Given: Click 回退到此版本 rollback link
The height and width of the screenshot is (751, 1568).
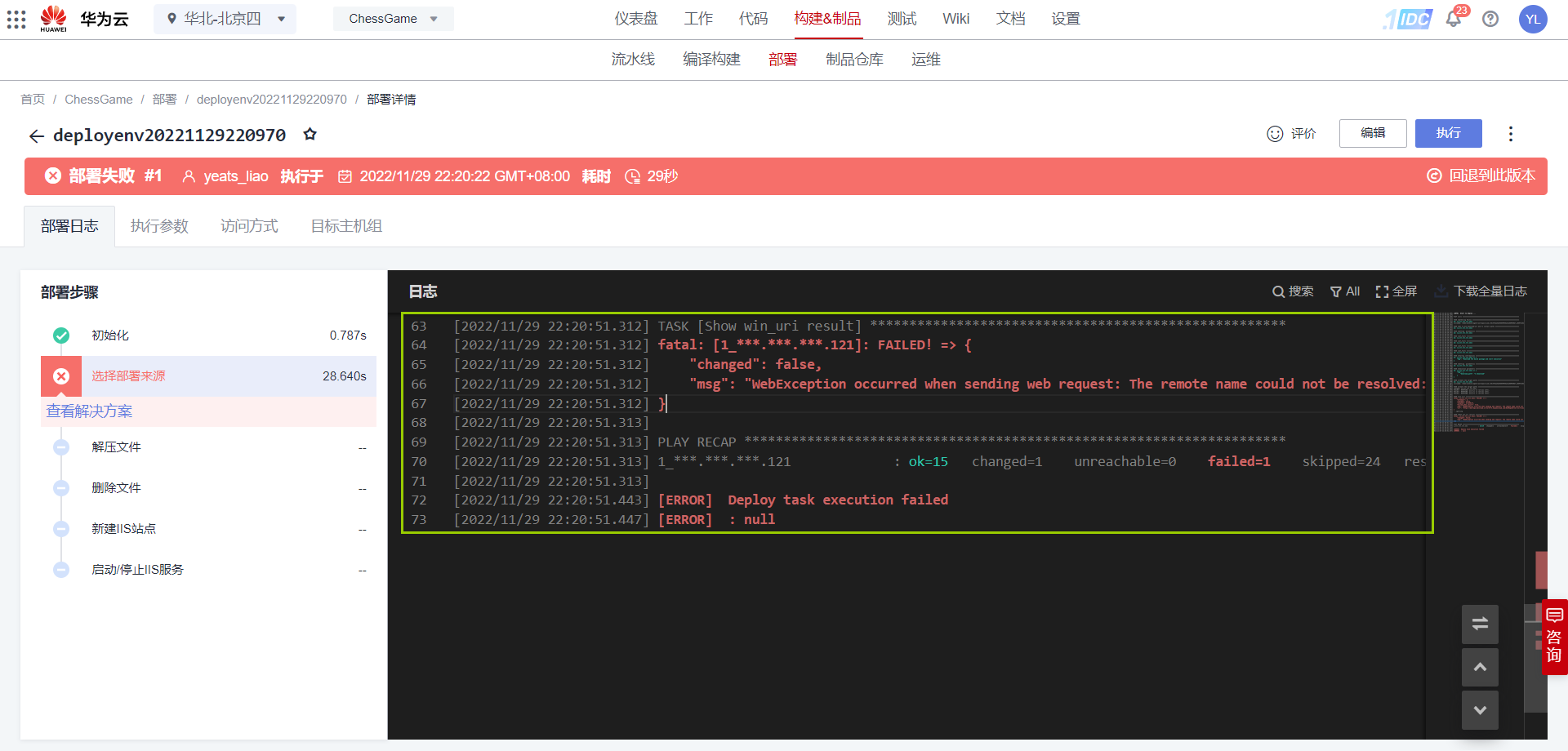Looking at the screenshot, I should pos(1481,176).
